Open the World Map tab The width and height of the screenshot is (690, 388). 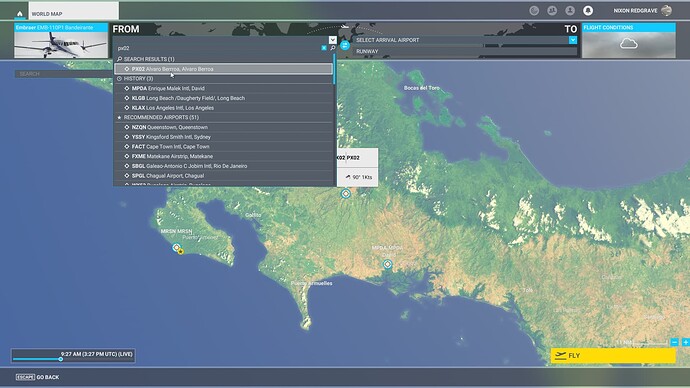pos(73,11)
